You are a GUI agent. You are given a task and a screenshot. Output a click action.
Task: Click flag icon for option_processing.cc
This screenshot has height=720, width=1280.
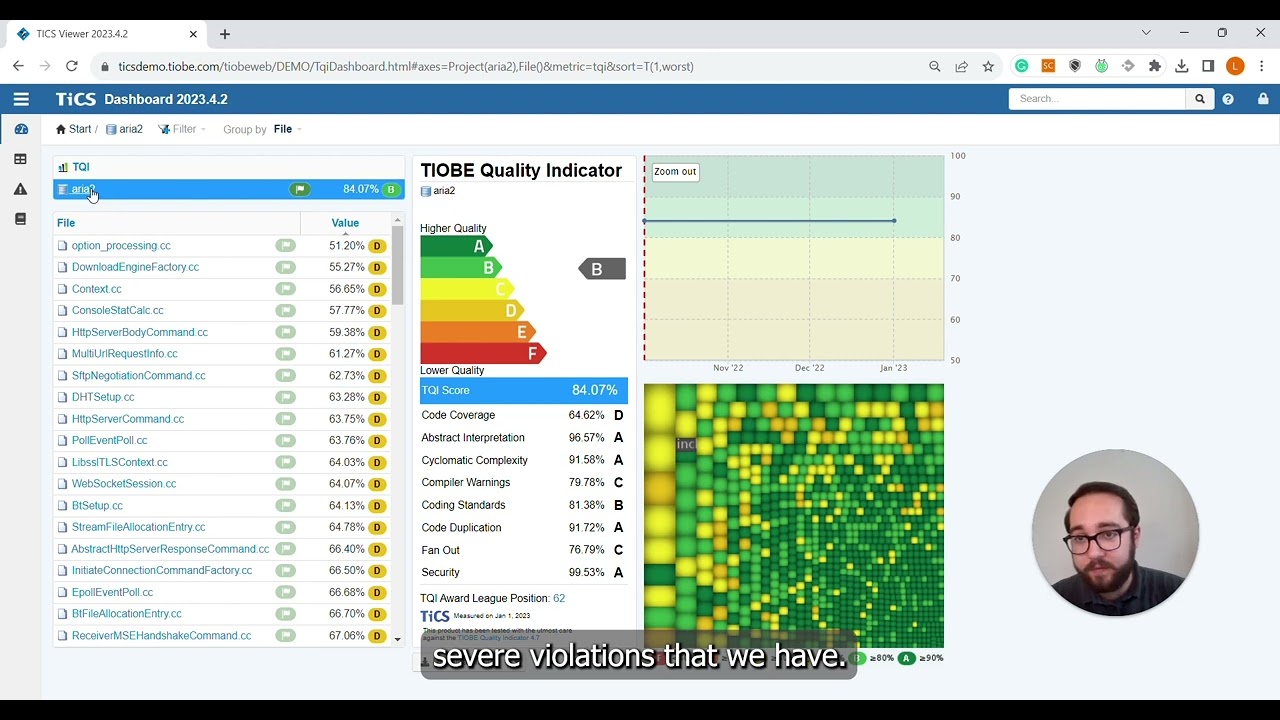[x=286, y=245]
